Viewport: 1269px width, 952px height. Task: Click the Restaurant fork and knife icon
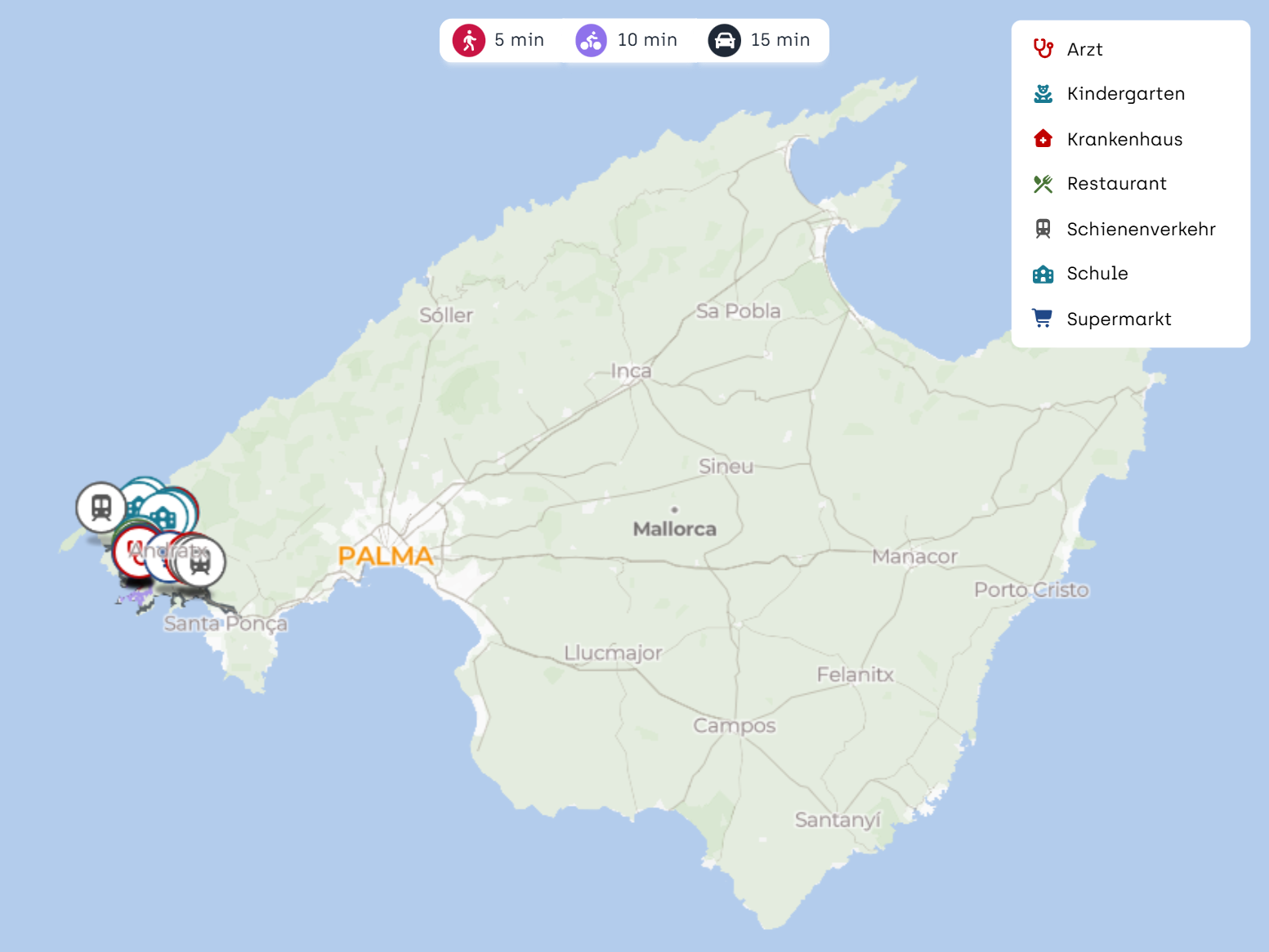tap(1043, 184)
